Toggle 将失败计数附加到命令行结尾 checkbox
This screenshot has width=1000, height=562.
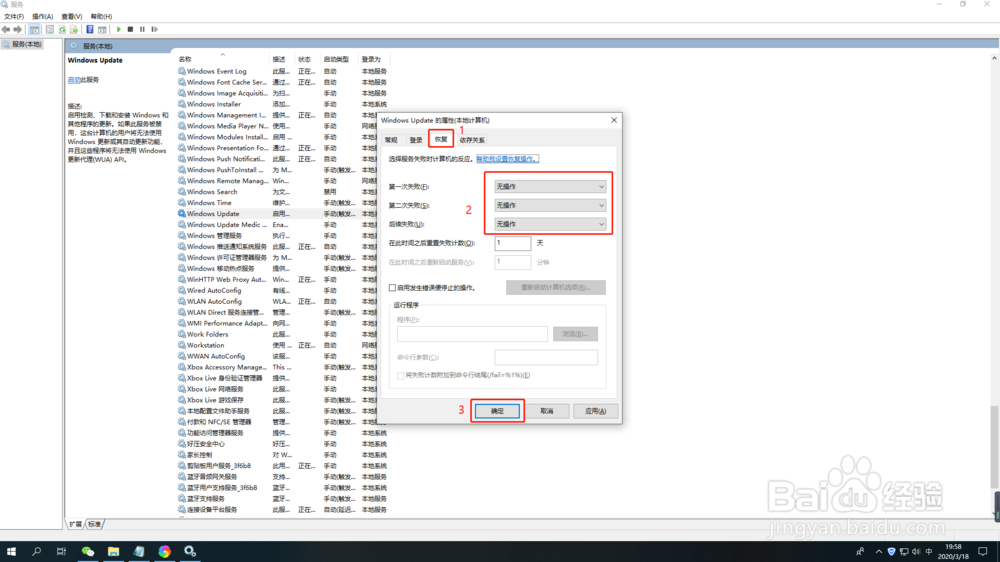click(401, 375)
